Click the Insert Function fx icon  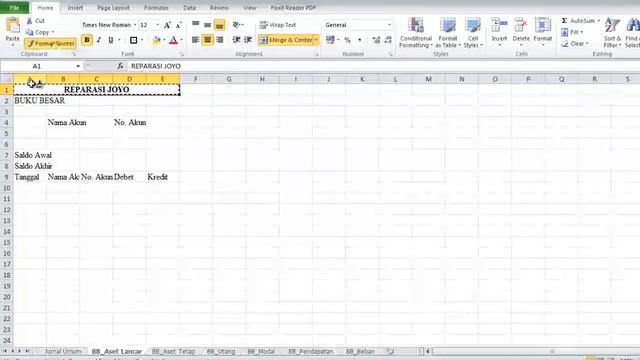tap(120, 66)
